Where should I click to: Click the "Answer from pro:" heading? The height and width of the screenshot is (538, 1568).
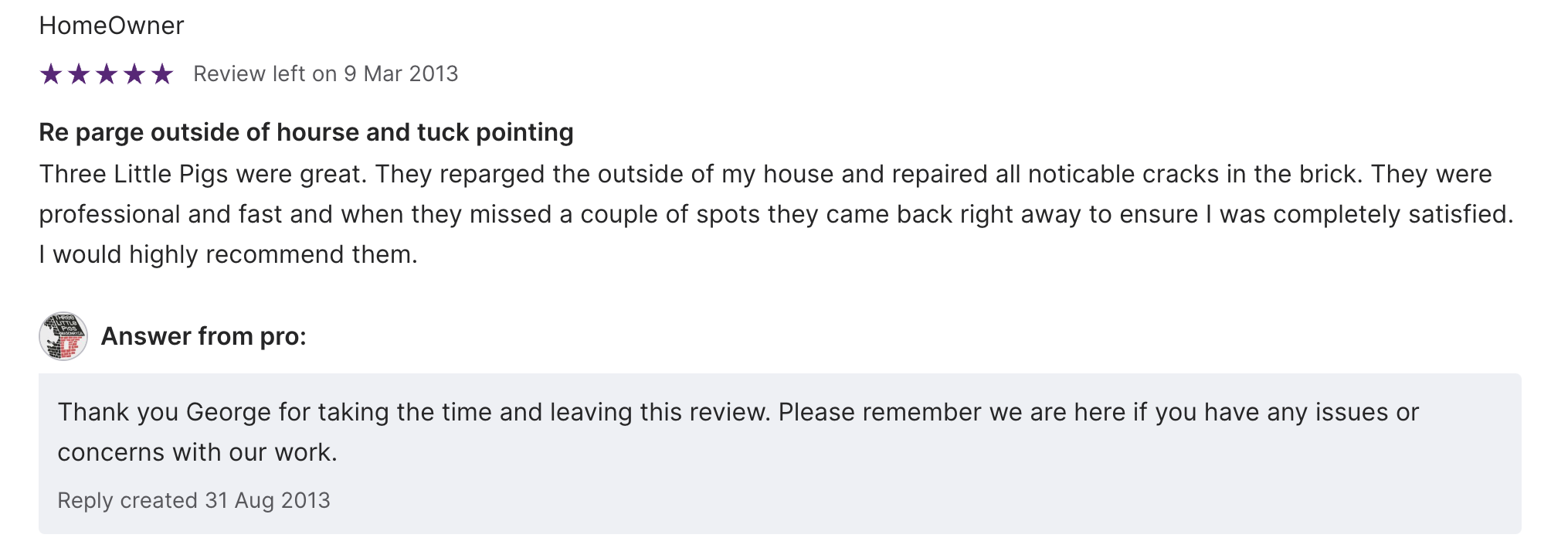pos(204,336)
